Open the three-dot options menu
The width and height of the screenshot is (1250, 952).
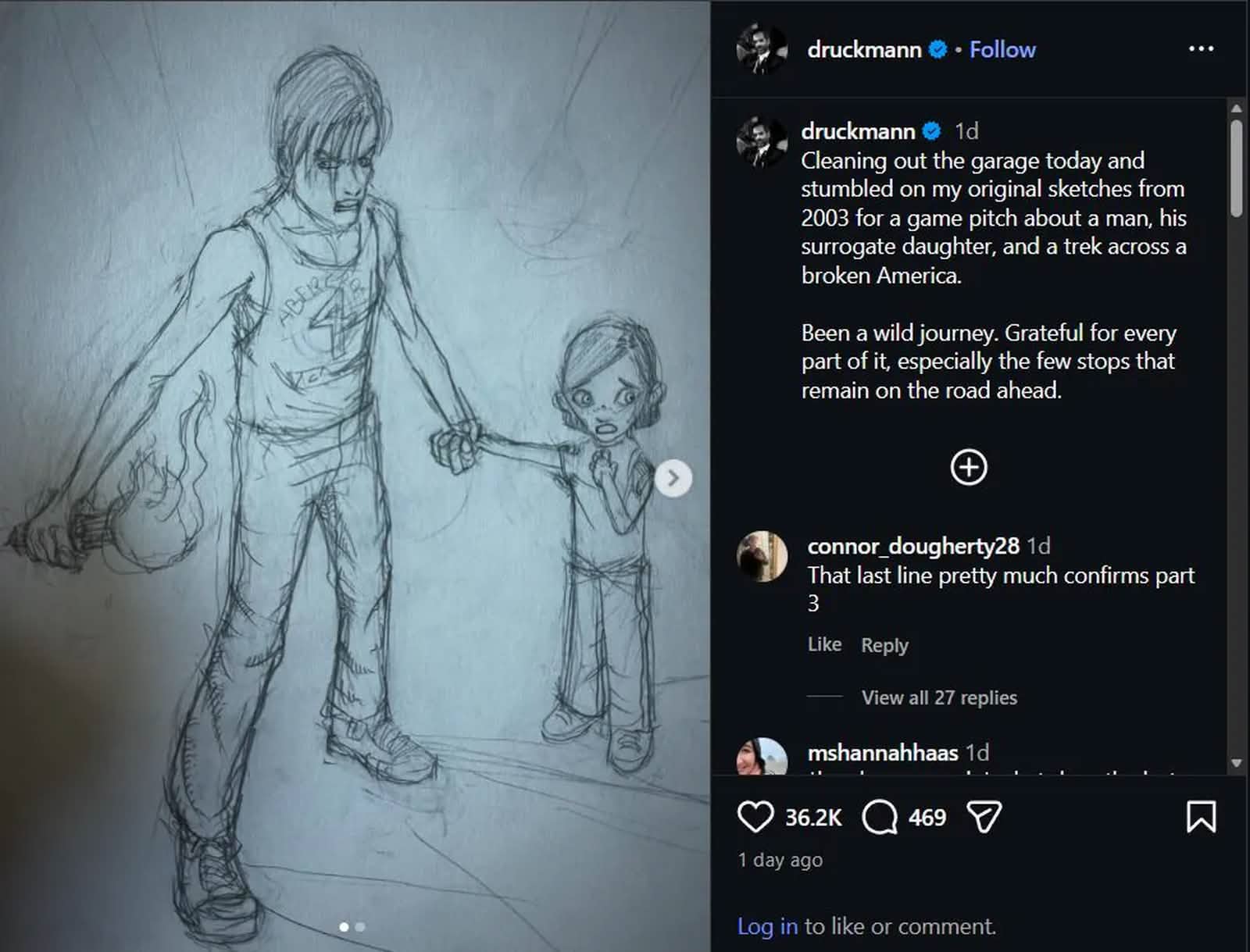tap(1201, 47)
